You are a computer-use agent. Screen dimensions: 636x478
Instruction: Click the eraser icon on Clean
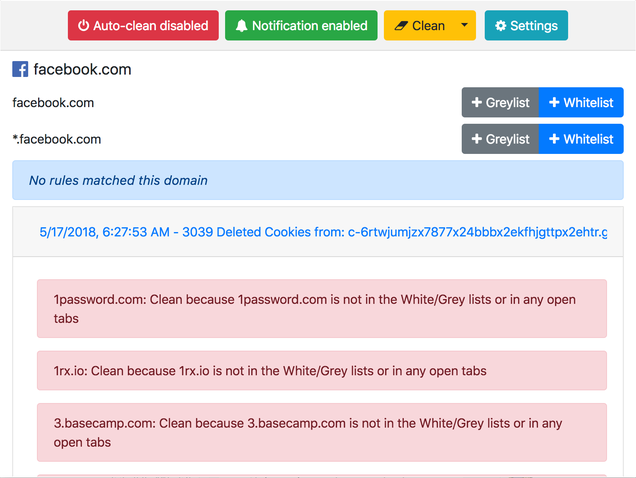[x=401, y=26]
